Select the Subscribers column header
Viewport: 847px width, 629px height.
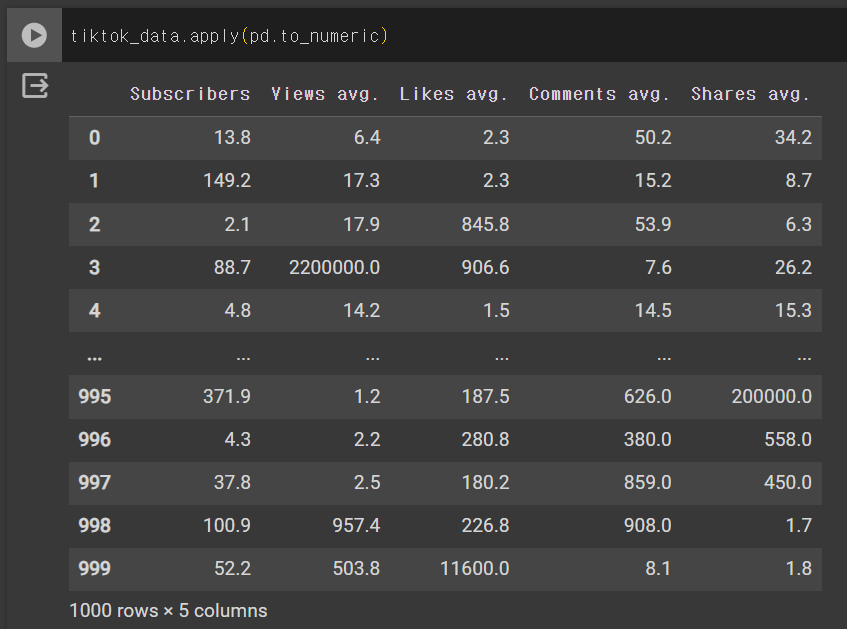190,94
